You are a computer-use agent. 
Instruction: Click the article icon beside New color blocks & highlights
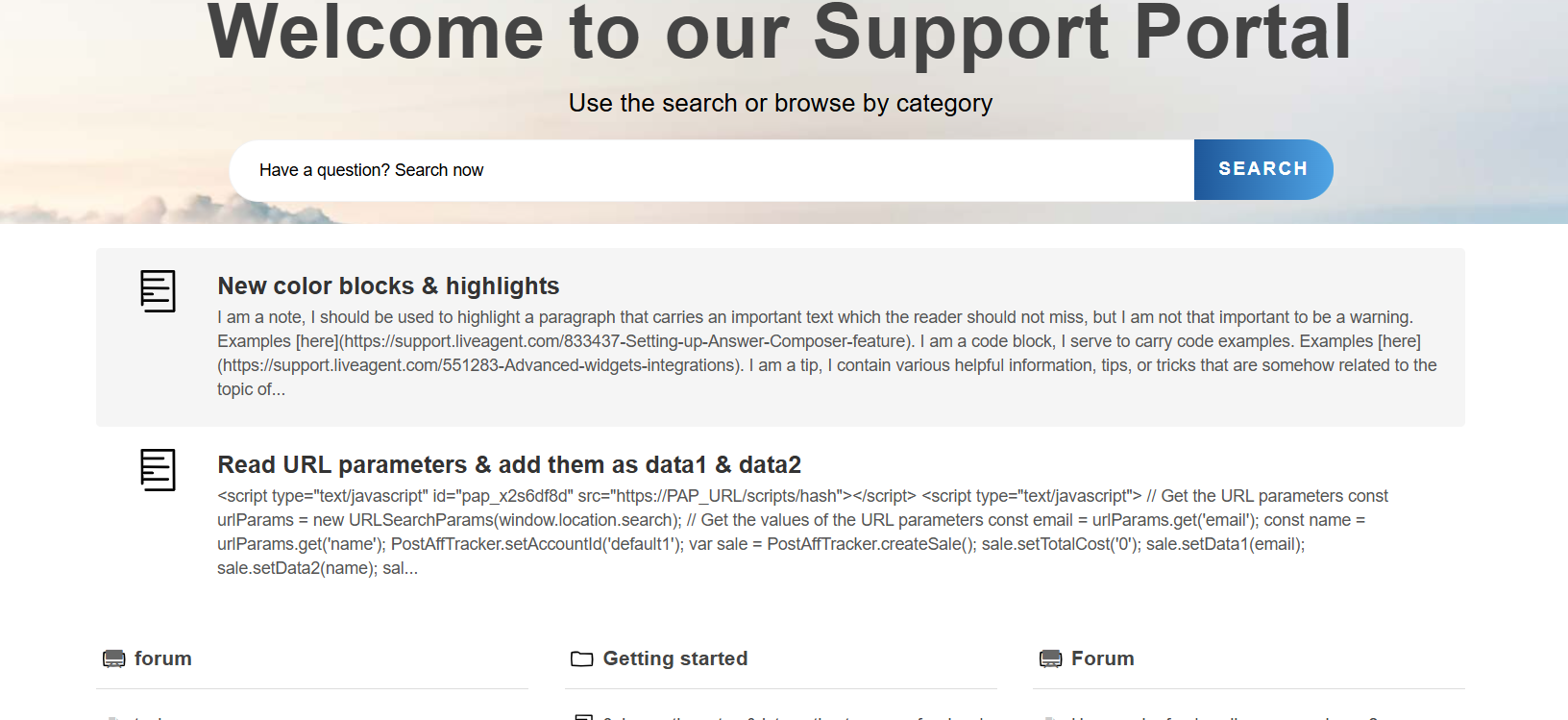pyautogui.click(x=158, y=290)
